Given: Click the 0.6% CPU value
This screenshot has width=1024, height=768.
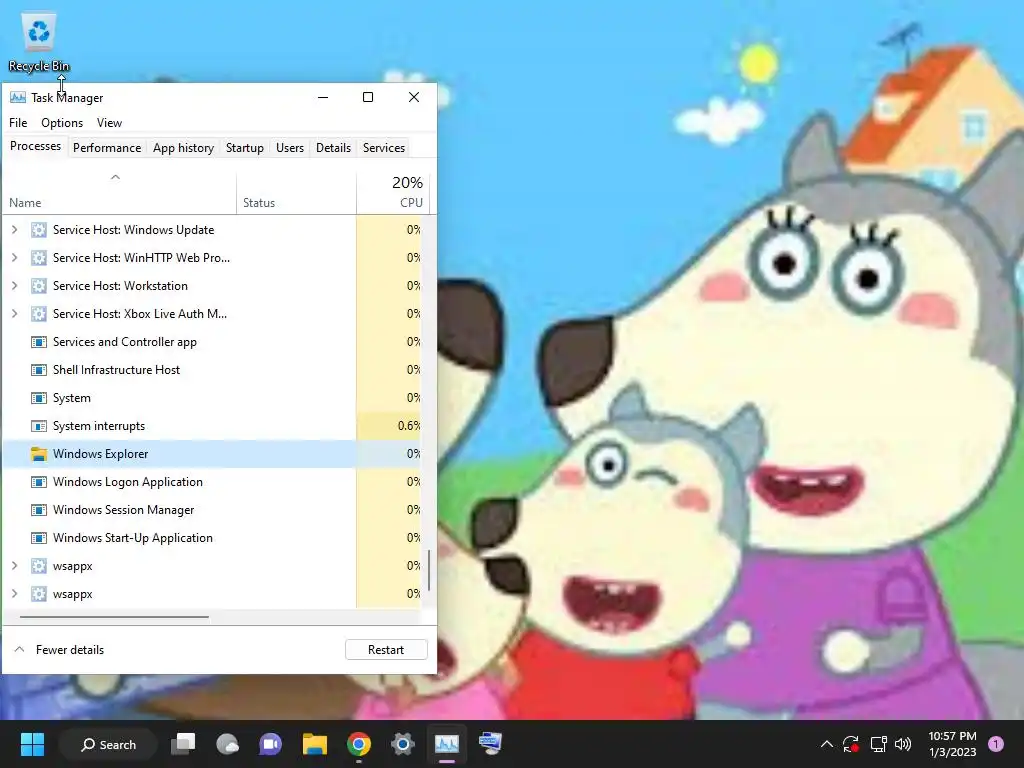Looking at the screenshot, I should click(409, 426).
